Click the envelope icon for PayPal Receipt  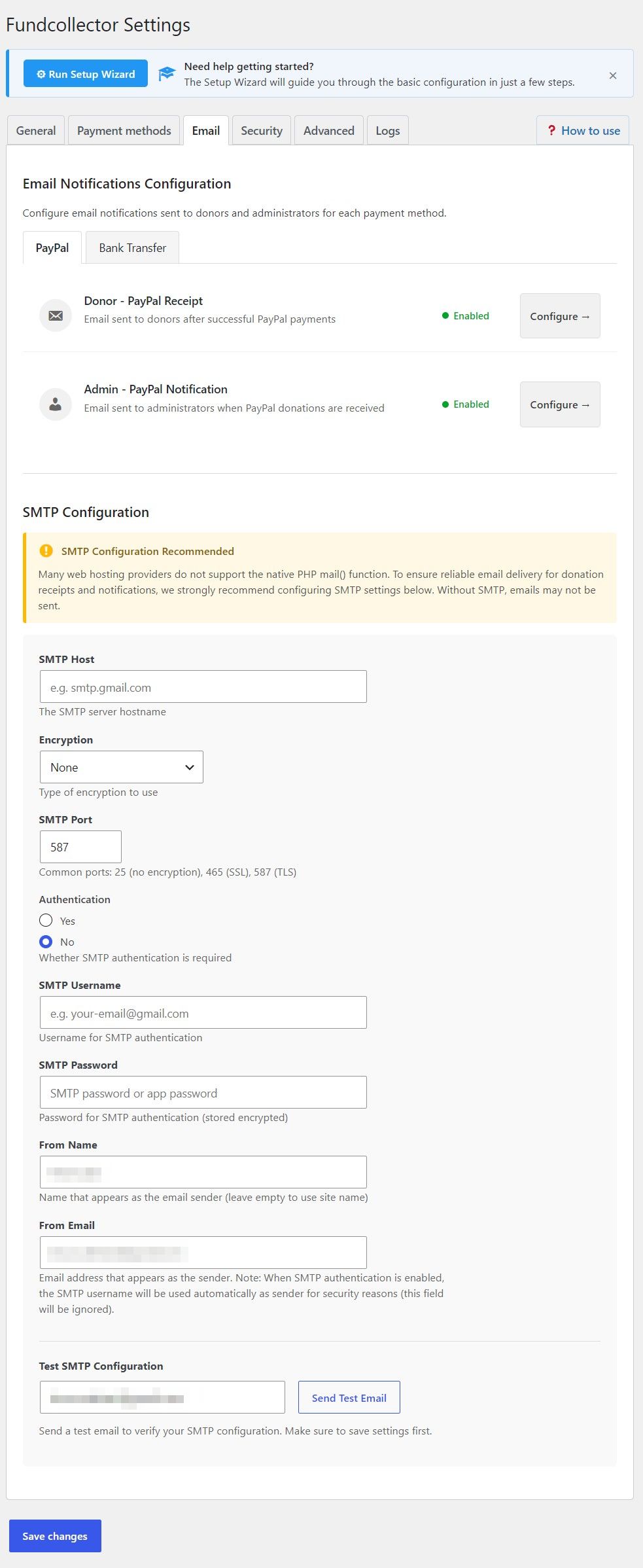point(56,315)
